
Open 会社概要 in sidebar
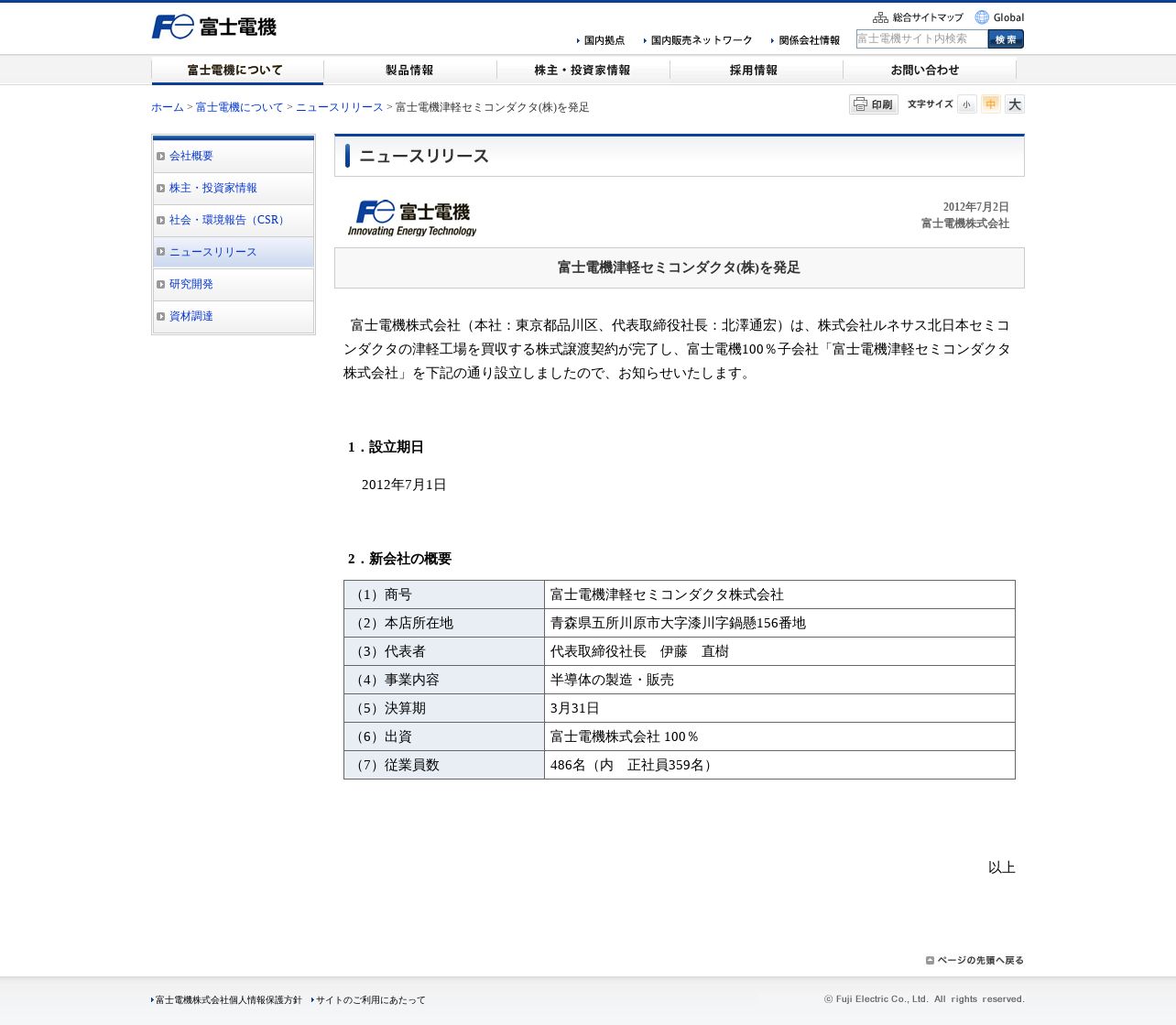[234, 157]
